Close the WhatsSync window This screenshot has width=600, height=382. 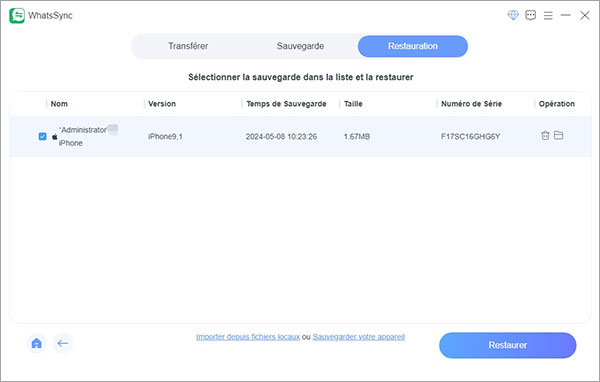585,15
